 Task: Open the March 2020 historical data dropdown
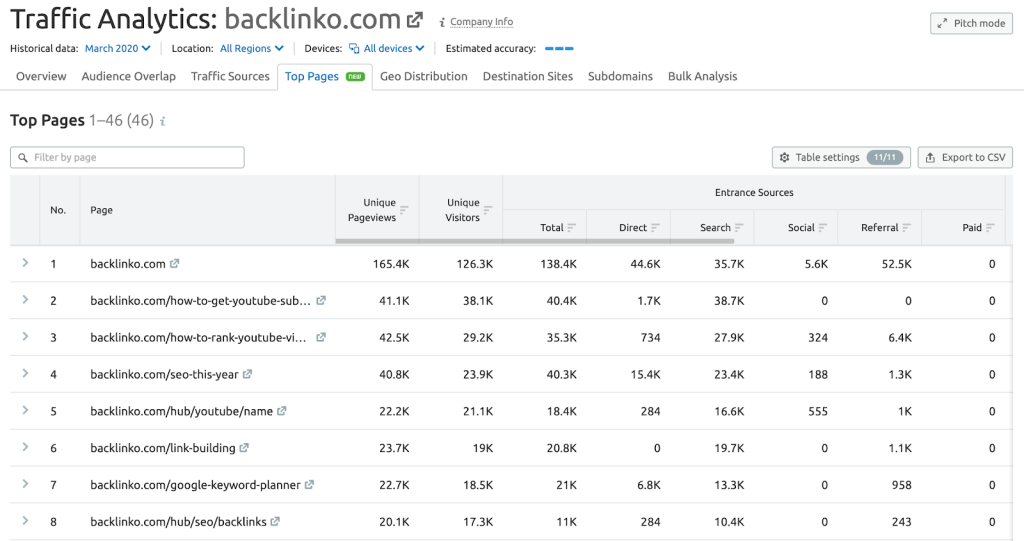(118, 48)
